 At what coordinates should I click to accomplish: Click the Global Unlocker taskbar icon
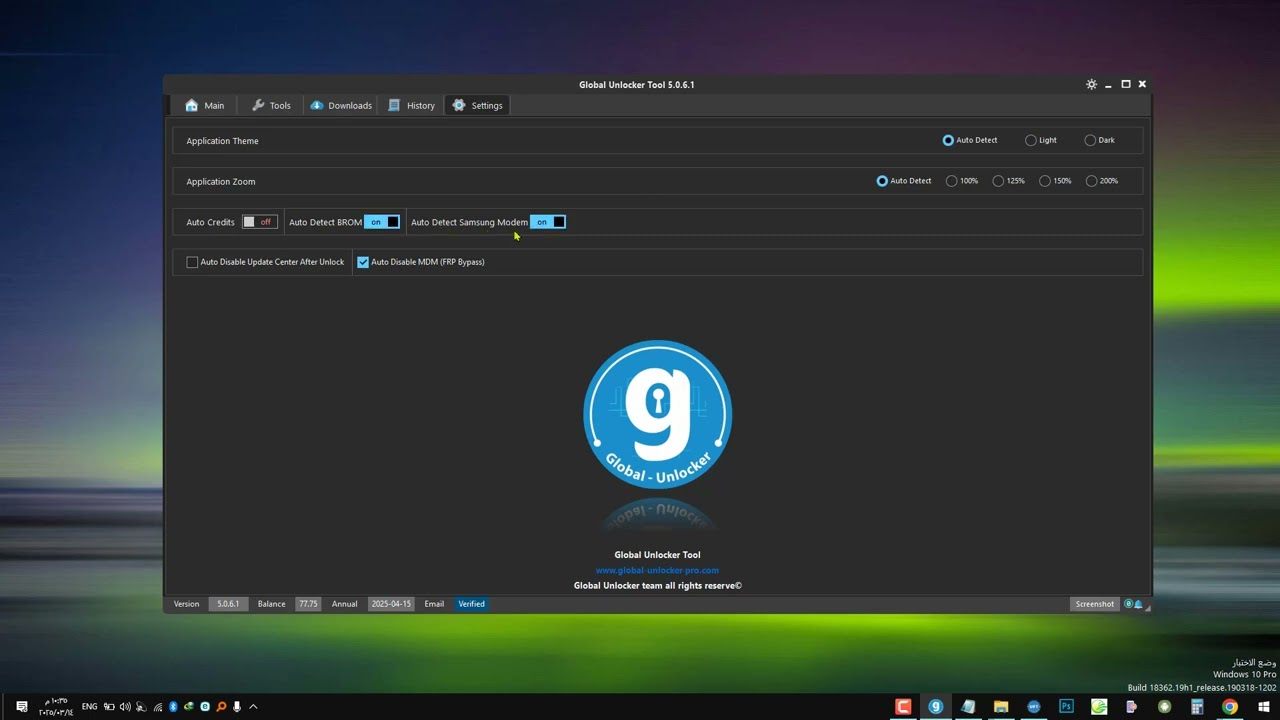[936, 707]
